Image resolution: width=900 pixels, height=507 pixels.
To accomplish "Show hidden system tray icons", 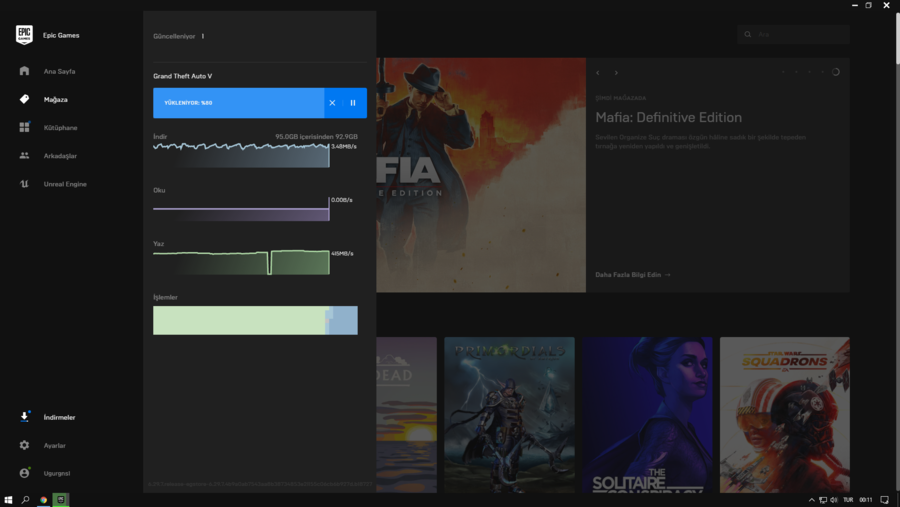I will point(810,499).
